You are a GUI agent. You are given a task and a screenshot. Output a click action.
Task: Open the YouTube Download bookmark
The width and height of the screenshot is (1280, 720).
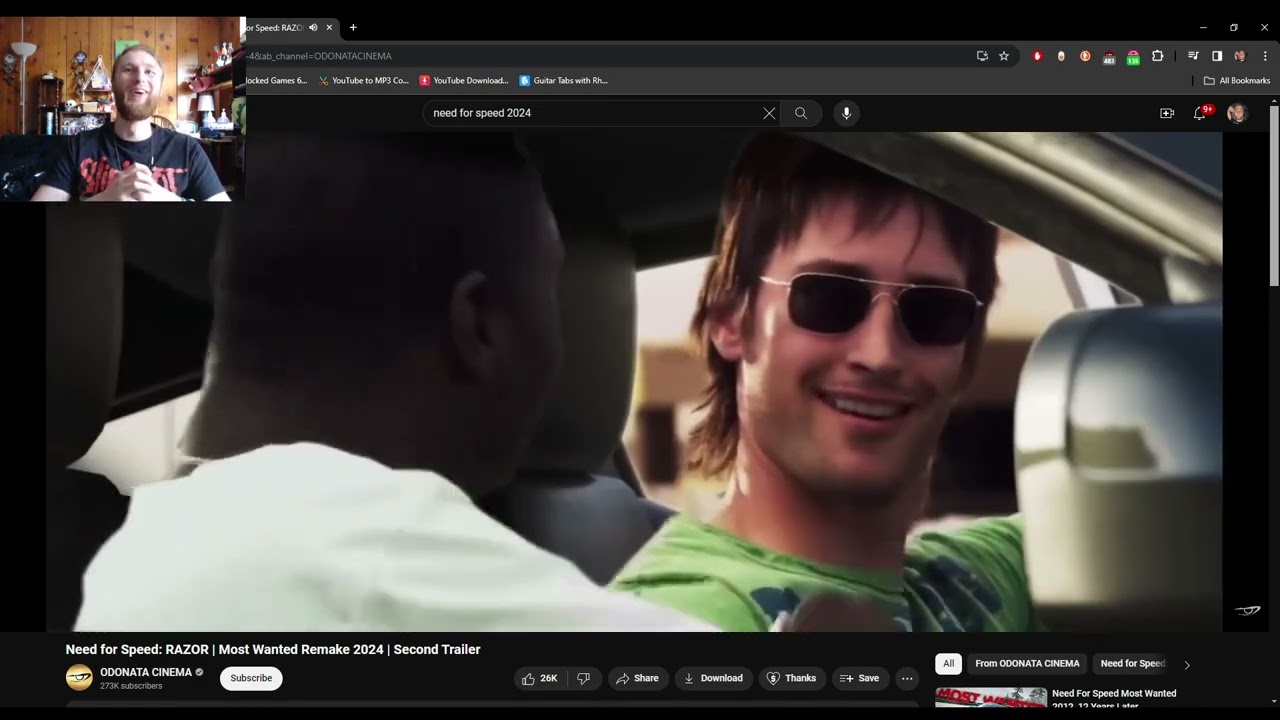click(x=464, y=80)
